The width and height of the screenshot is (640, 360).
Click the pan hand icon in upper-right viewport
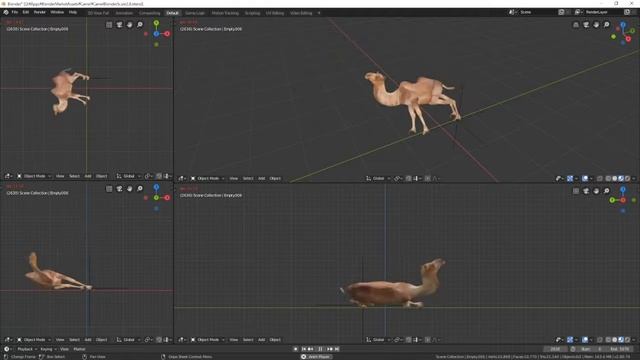click(x=596, y=25)
